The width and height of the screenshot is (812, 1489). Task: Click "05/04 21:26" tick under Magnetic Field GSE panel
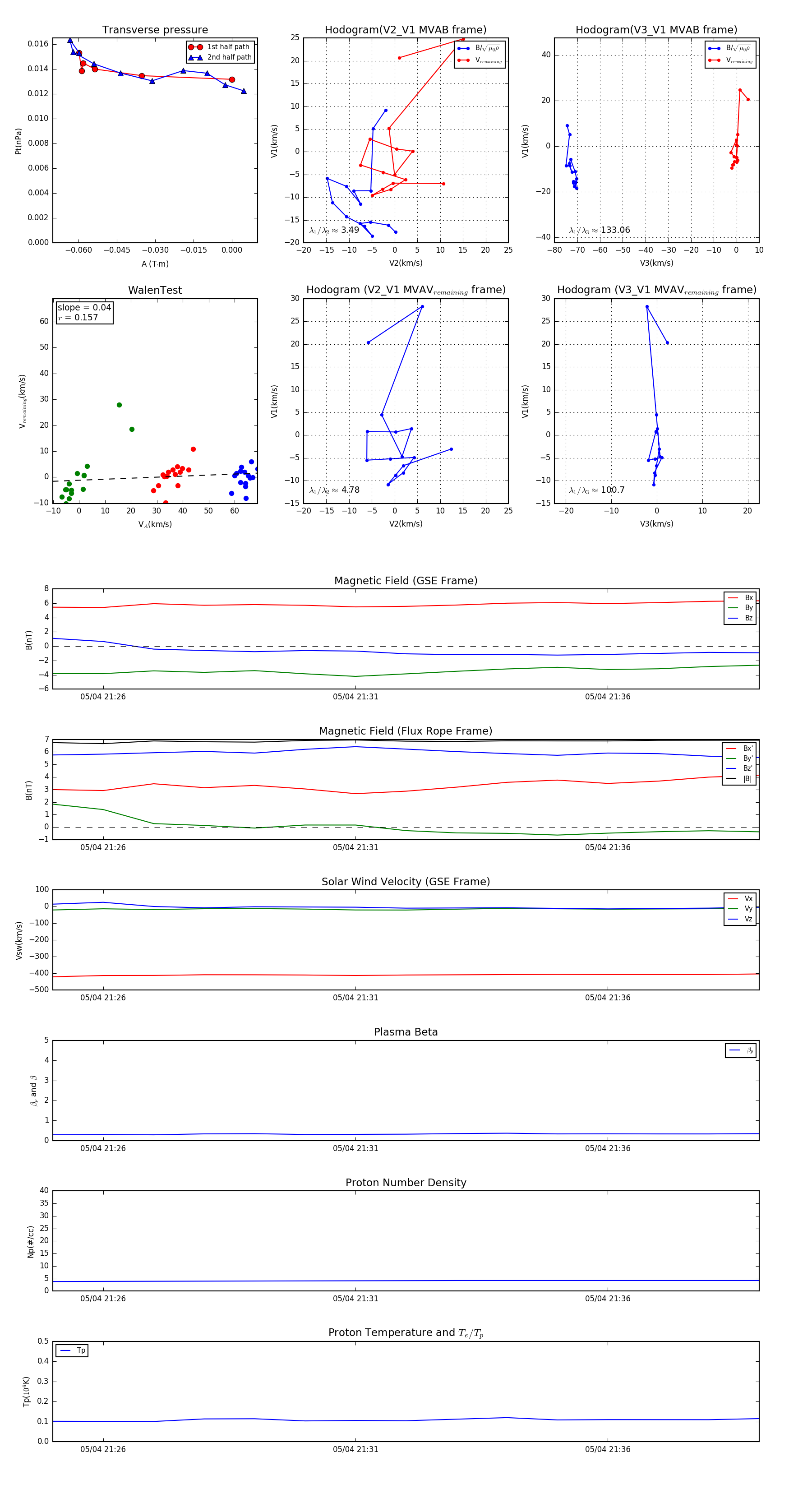(x=103, y=697)
